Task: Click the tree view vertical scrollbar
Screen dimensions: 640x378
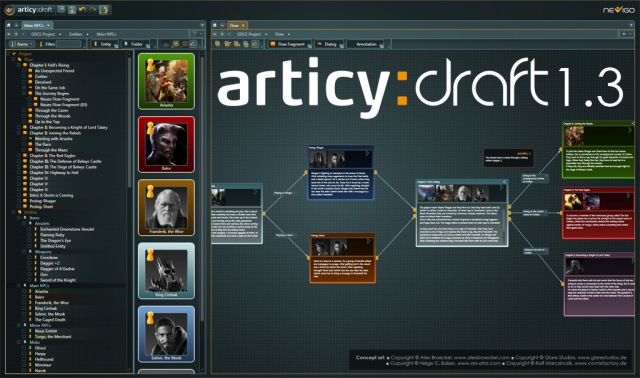Action: [x=130, y=122]
